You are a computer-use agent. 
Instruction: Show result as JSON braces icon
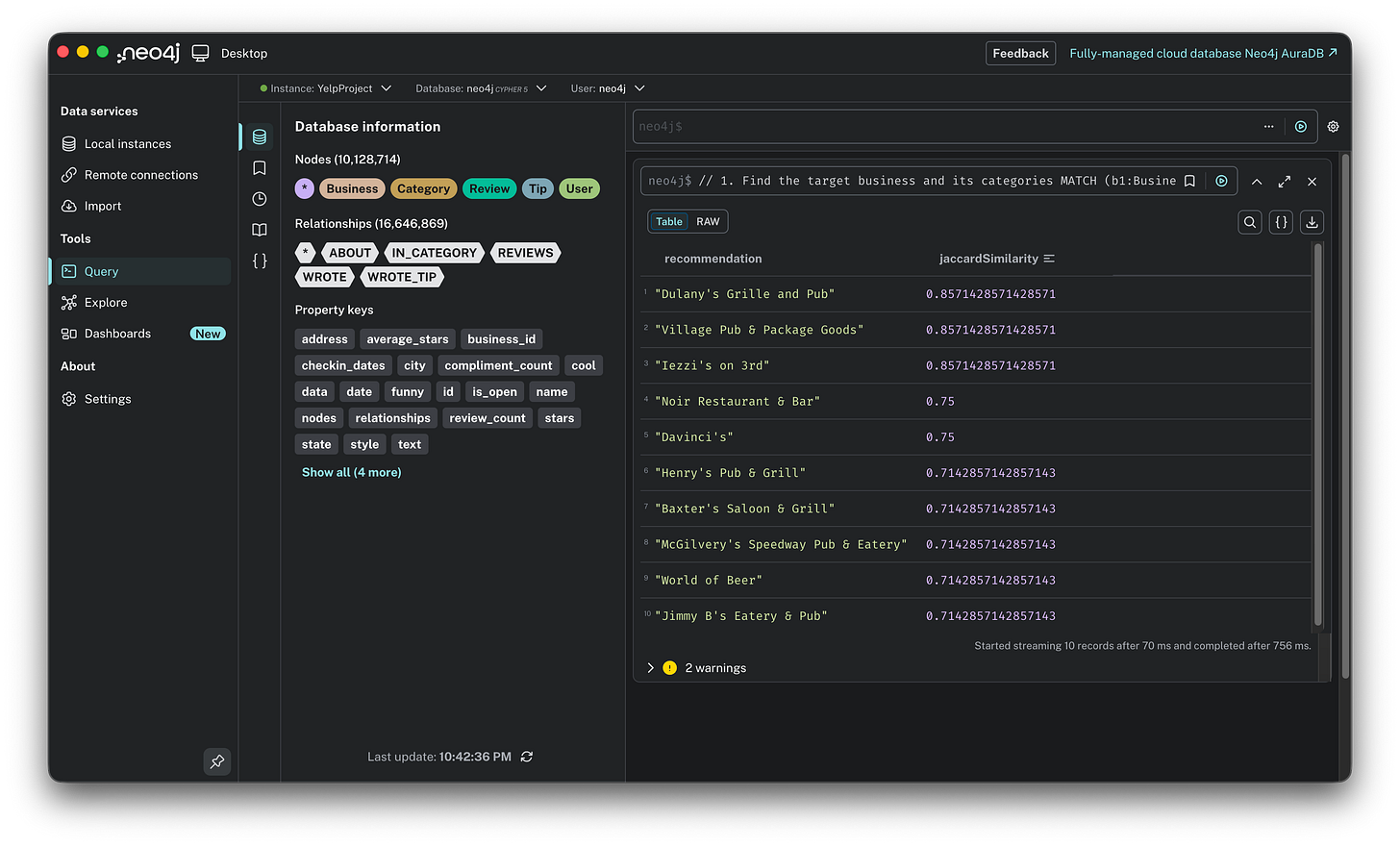(1281, 222)
